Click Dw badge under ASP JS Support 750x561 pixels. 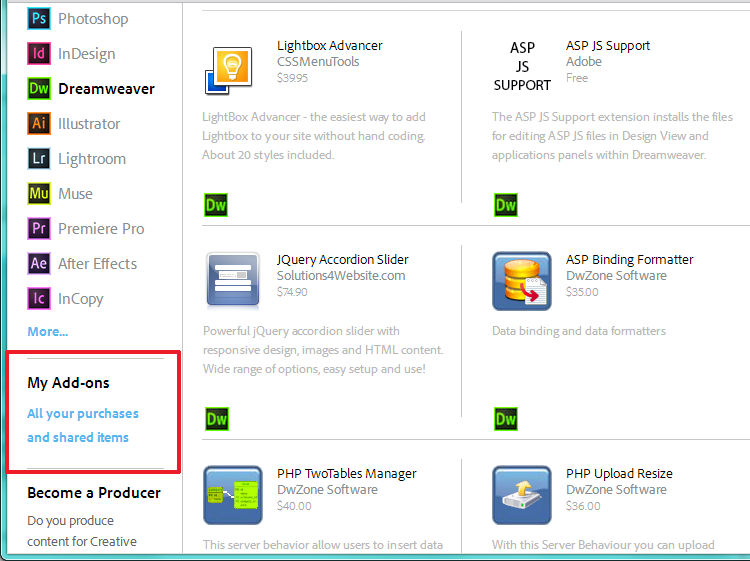coord(506,205)
